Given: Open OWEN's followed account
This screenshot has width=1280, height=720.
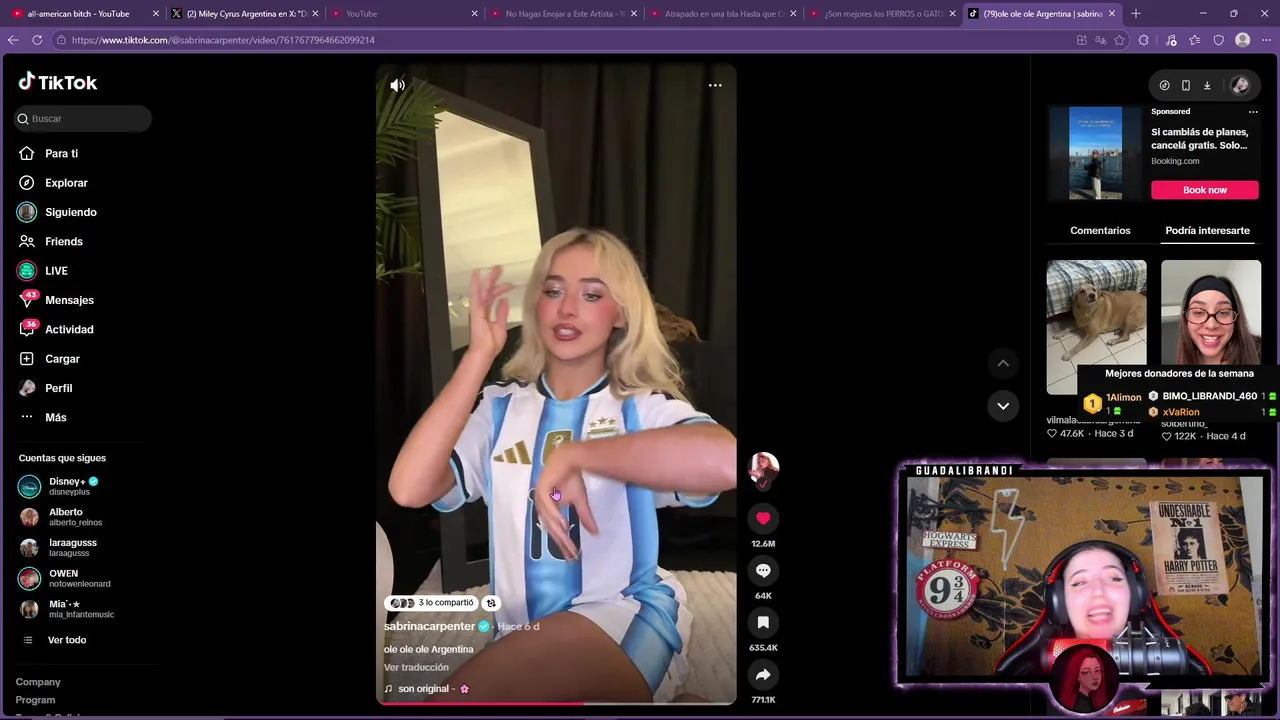Looking at the screenshot, I should pos(79,578).
